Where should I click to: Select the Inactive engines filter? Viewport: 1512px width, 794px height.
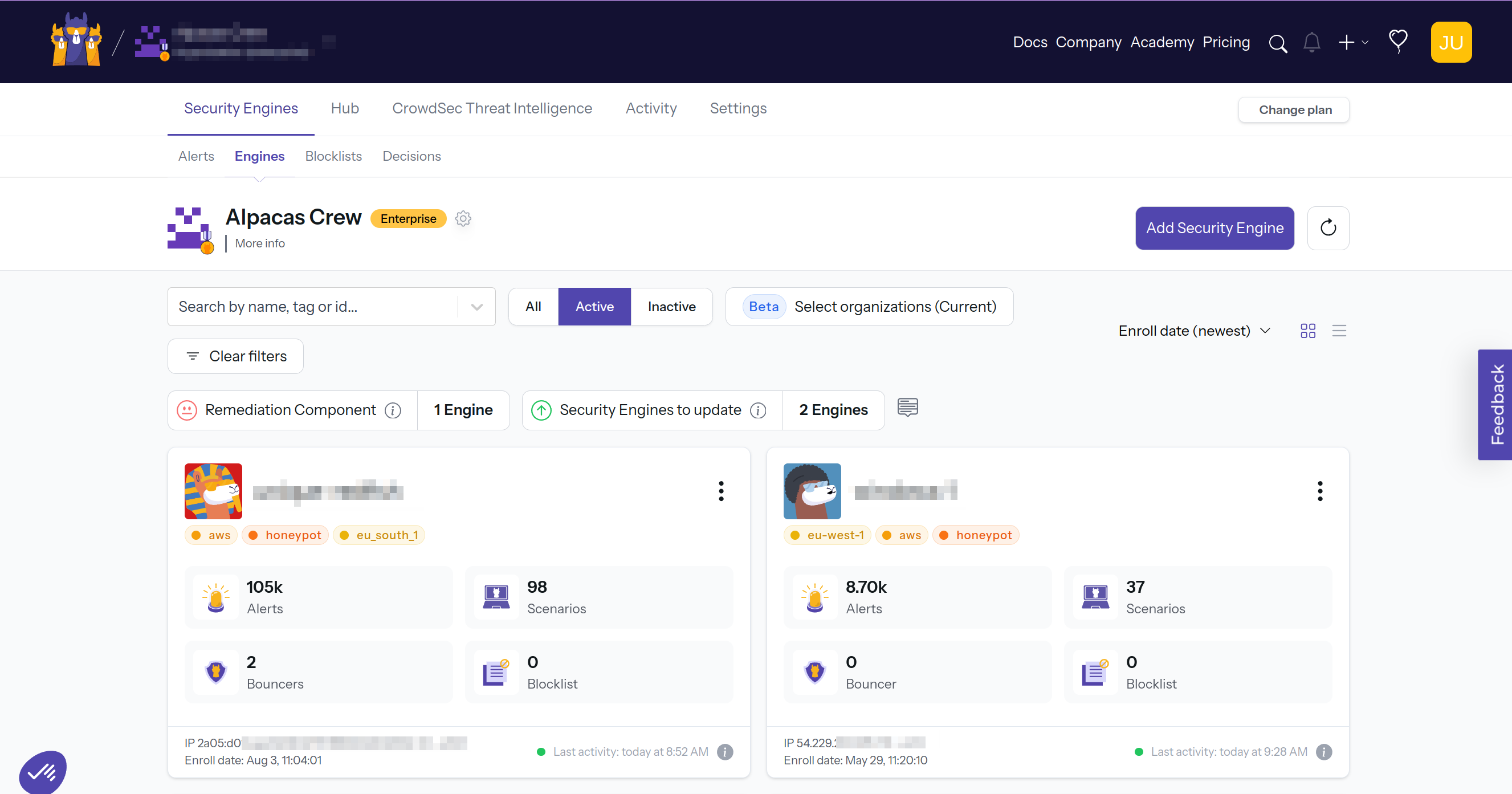[x=671, y=306]
